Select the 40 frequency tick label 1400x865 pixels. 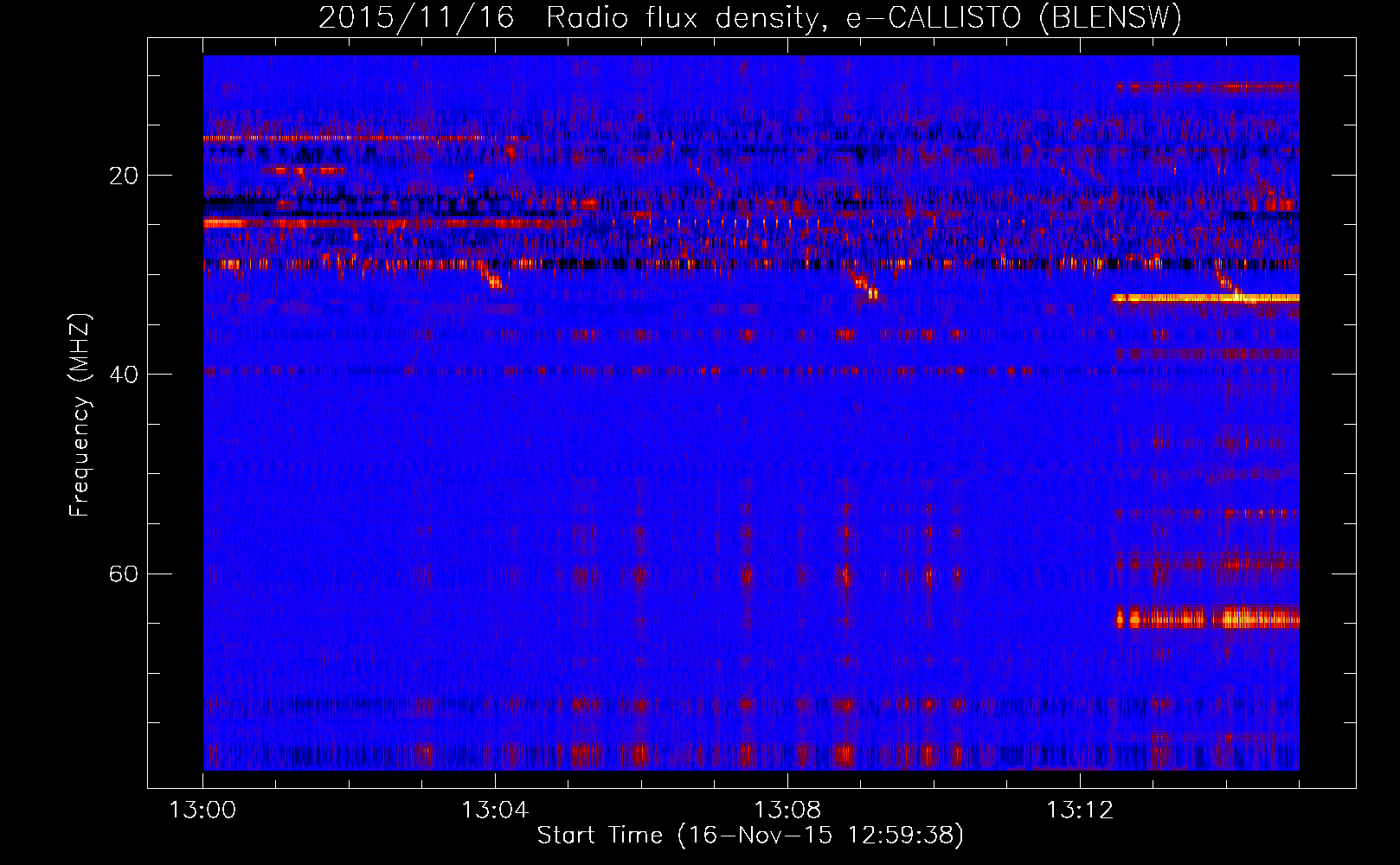tap(124, 375)
